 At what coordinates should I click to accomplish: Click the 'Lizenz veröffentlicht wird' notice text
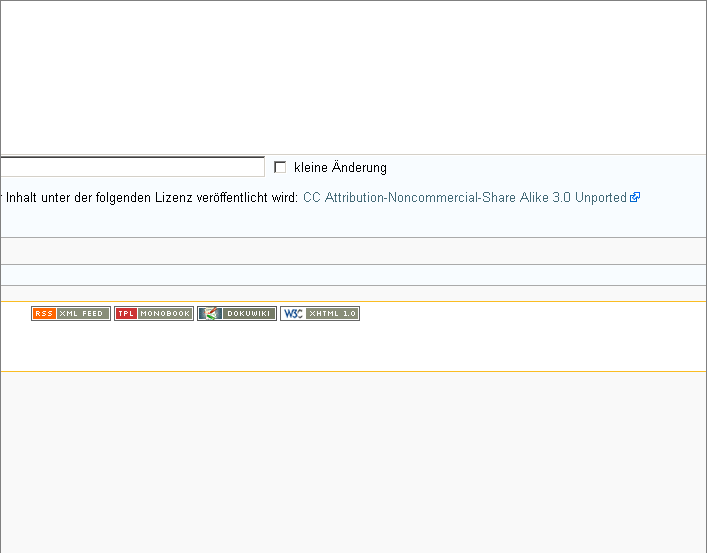(240, 198)
